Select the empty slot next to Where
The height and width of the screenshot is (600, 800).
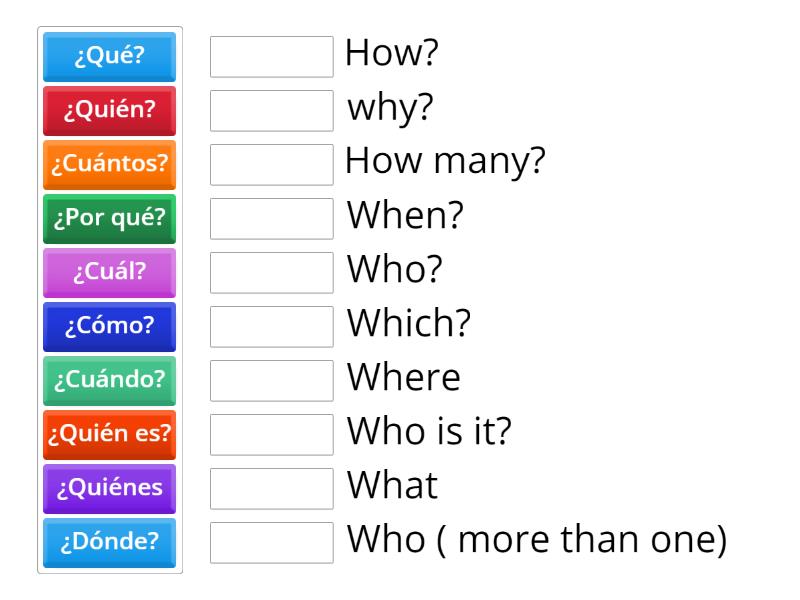coord(271,381)
